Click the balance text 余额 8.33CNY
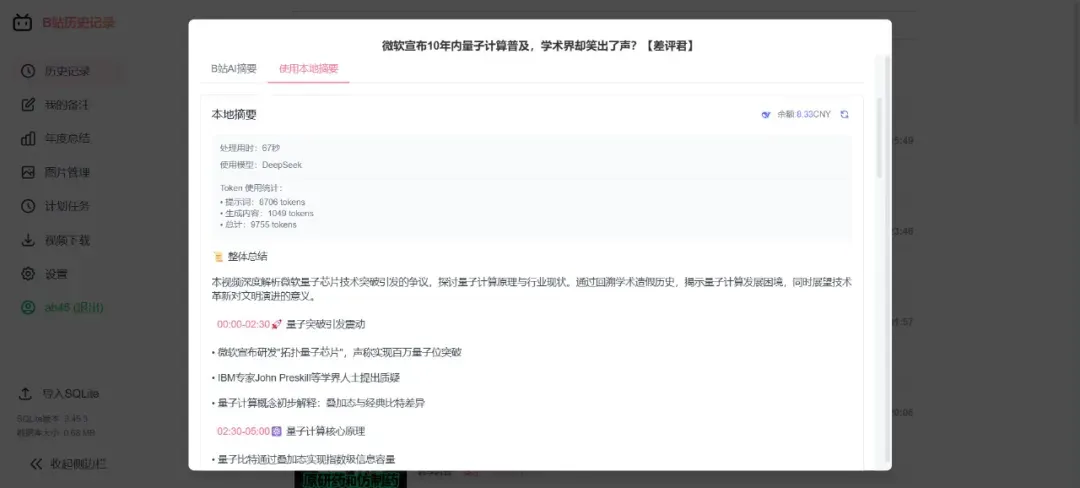This screenshot has height=488, width=1080. 804,114
